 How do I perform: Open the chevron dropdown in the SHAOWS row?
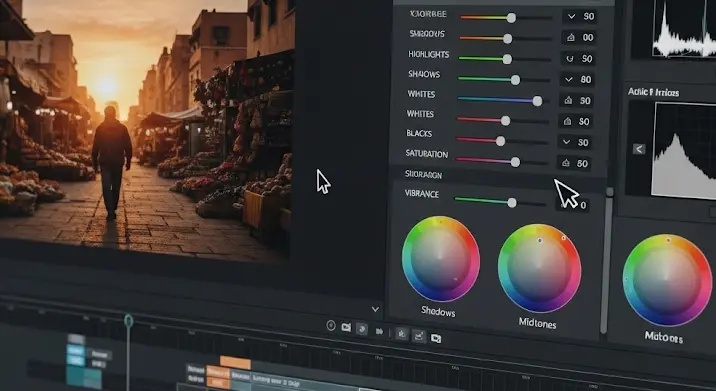coord(569,79)
